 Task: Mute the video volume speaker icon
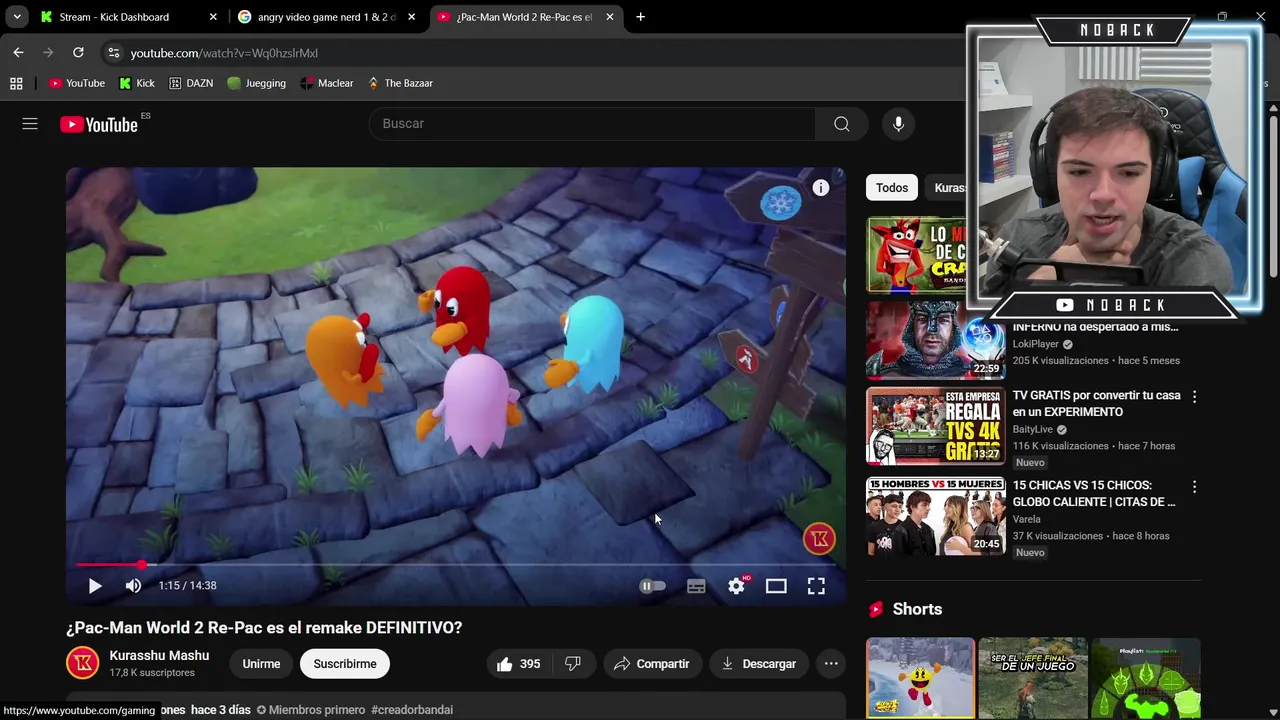(x=133, y=586)
